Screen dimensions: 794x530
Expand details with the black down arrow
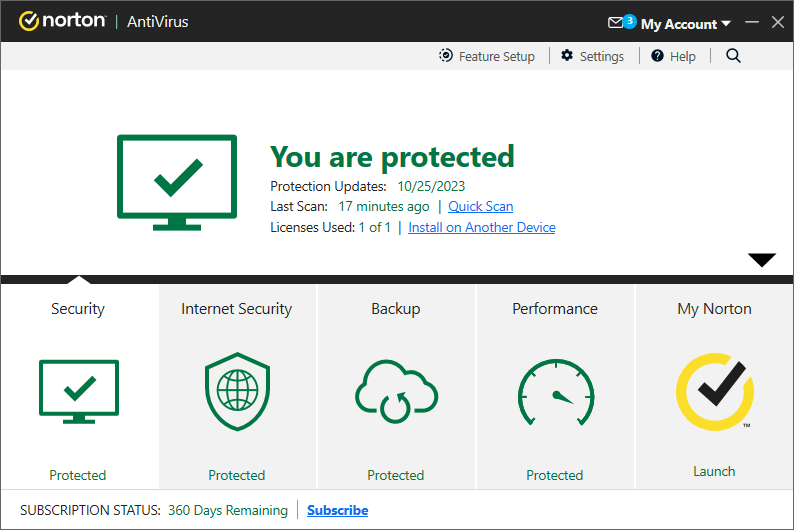(x=762, y=260)
